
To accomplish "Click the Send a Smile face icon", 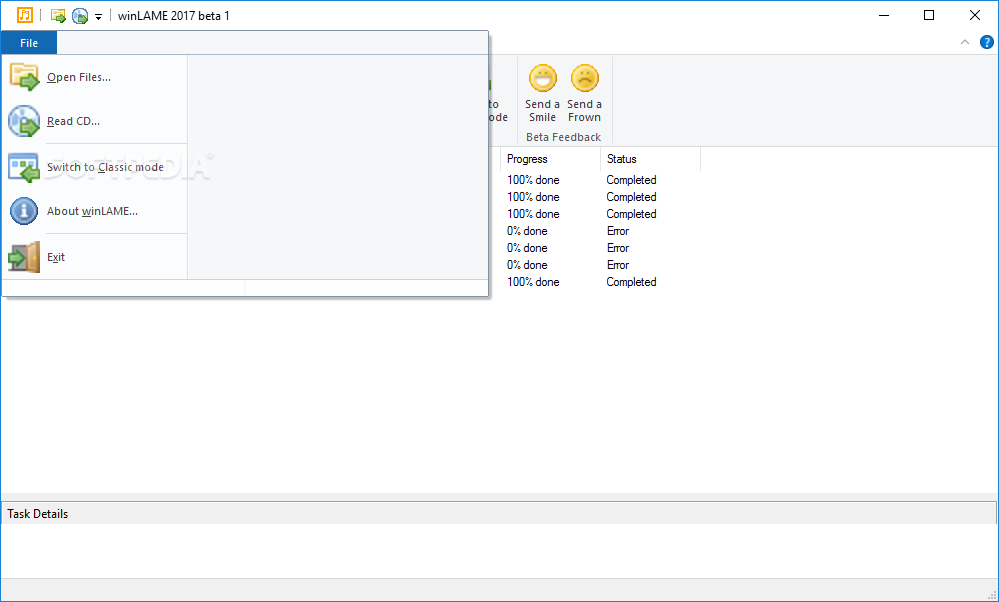I will pyautogui.click(x=543, y=78).
